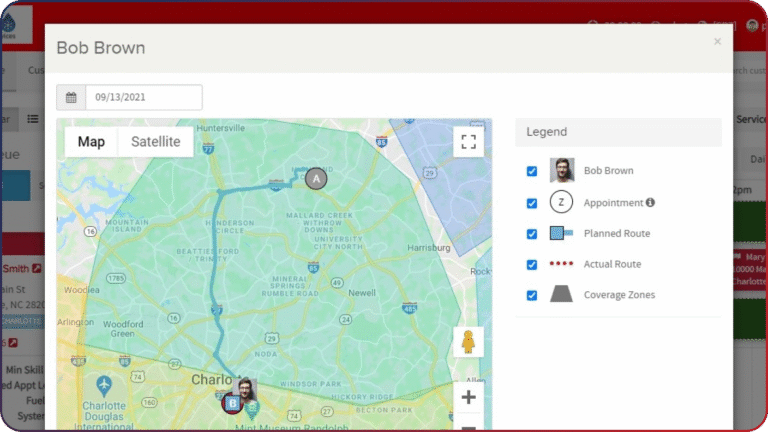Zoom in the map with plus button
The height and width of the screenshot is (432, 768).
(468, 397)
